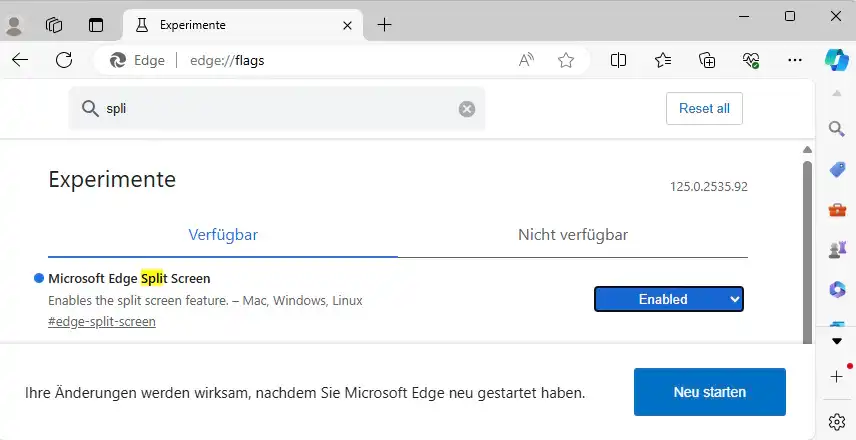Follow the #edge-split-screen link
The height and width of the screenshot is (440, 856).
coord(102,322)
